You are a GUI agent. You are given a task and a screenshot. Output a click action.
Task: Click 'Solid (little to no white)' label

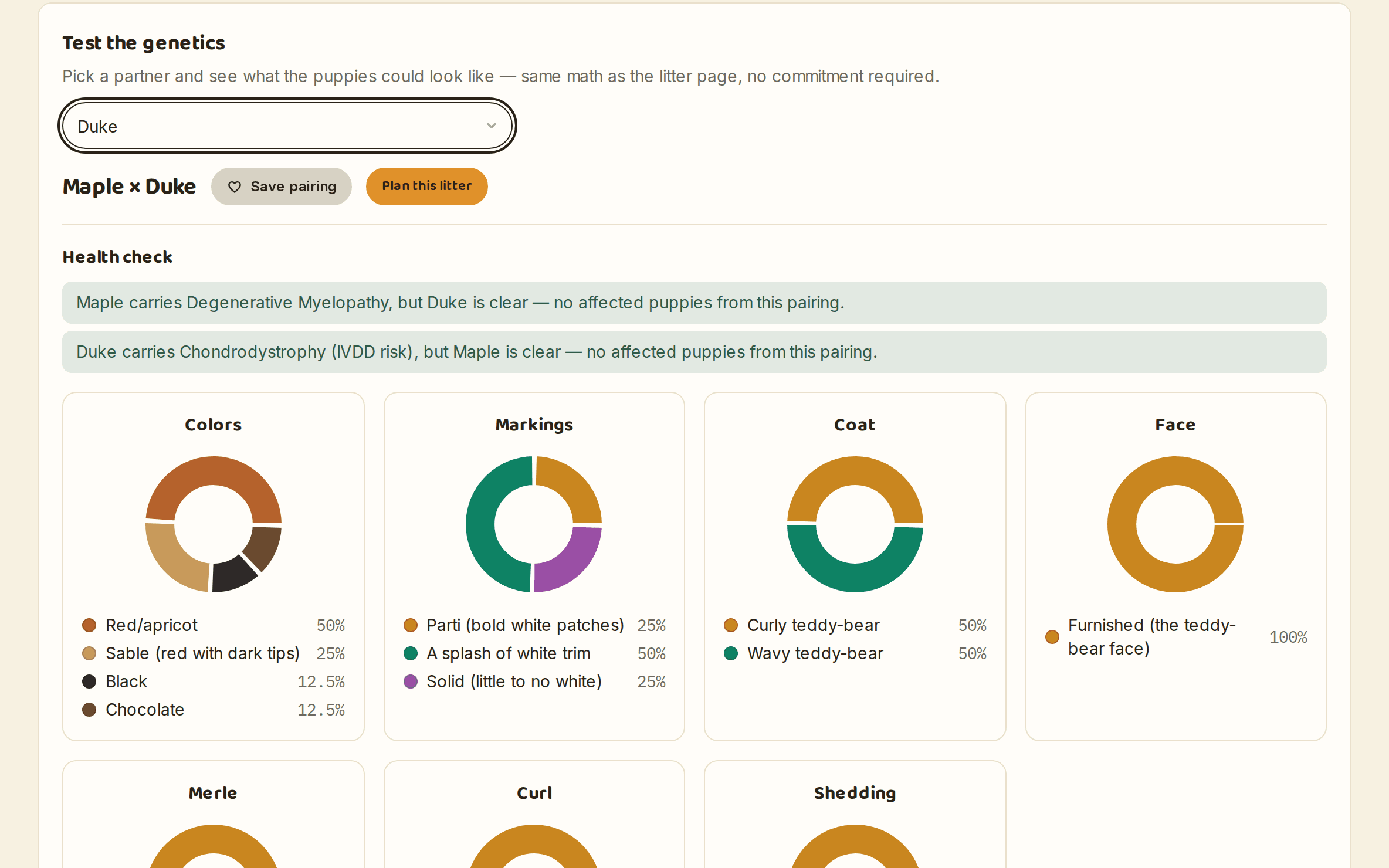[x=514, y=681]
